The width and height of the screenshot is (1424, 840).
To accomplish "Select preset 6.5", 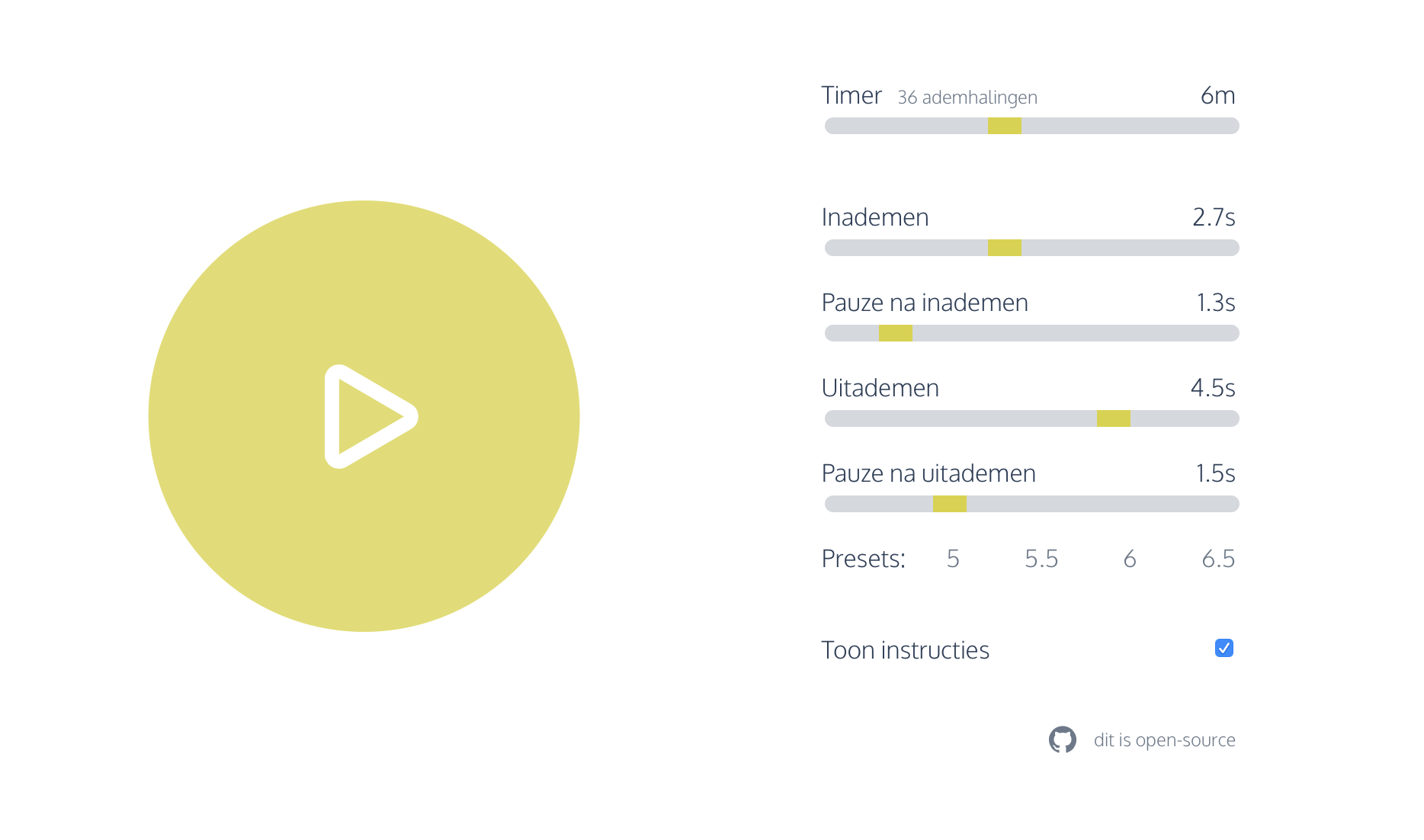I will click(1218, 559).
